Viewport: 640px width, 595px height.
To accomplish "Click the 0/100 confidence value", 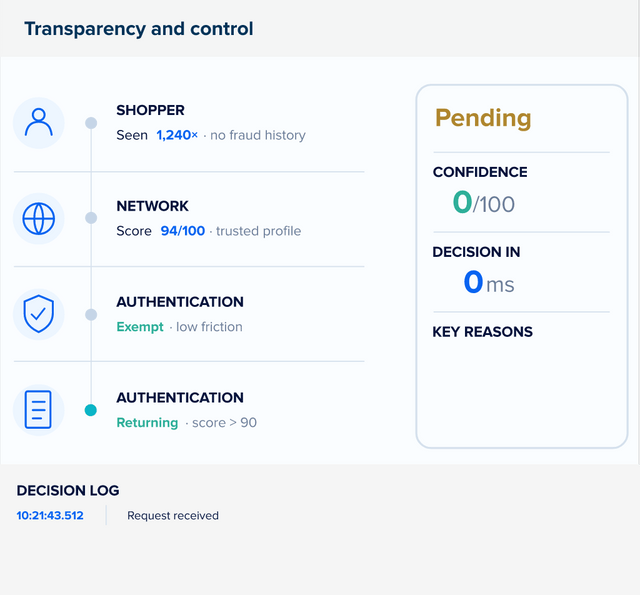I will [484, 202].
